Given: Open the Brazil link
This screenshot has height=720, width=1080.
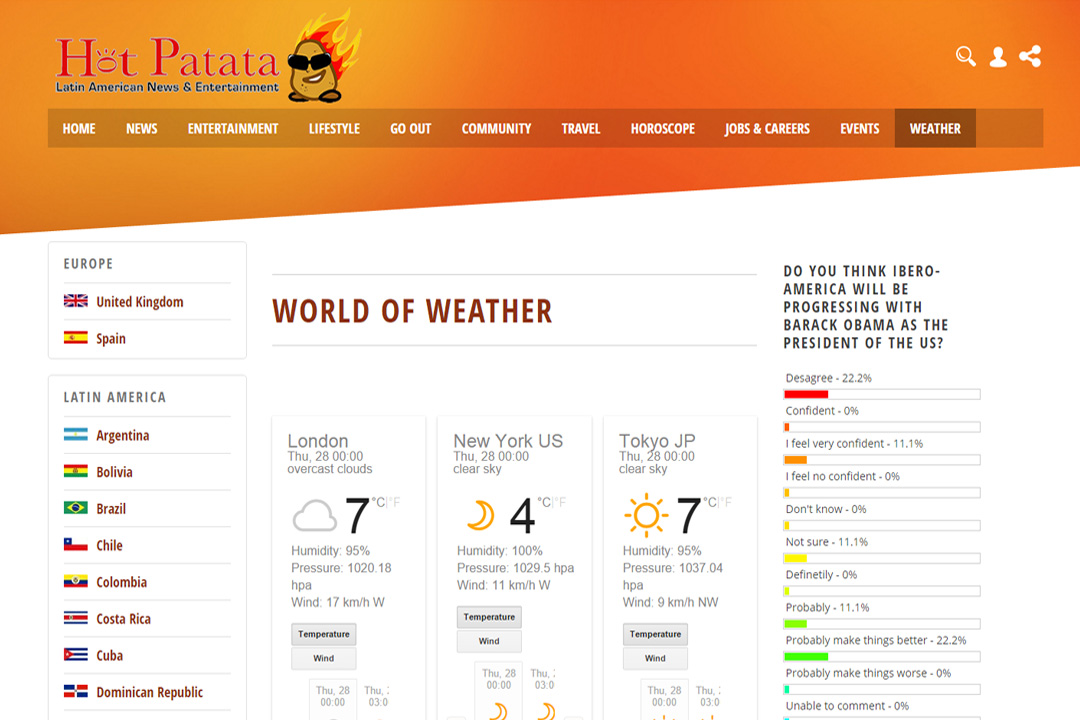Looking at the screenshot, I should [111, 508].
